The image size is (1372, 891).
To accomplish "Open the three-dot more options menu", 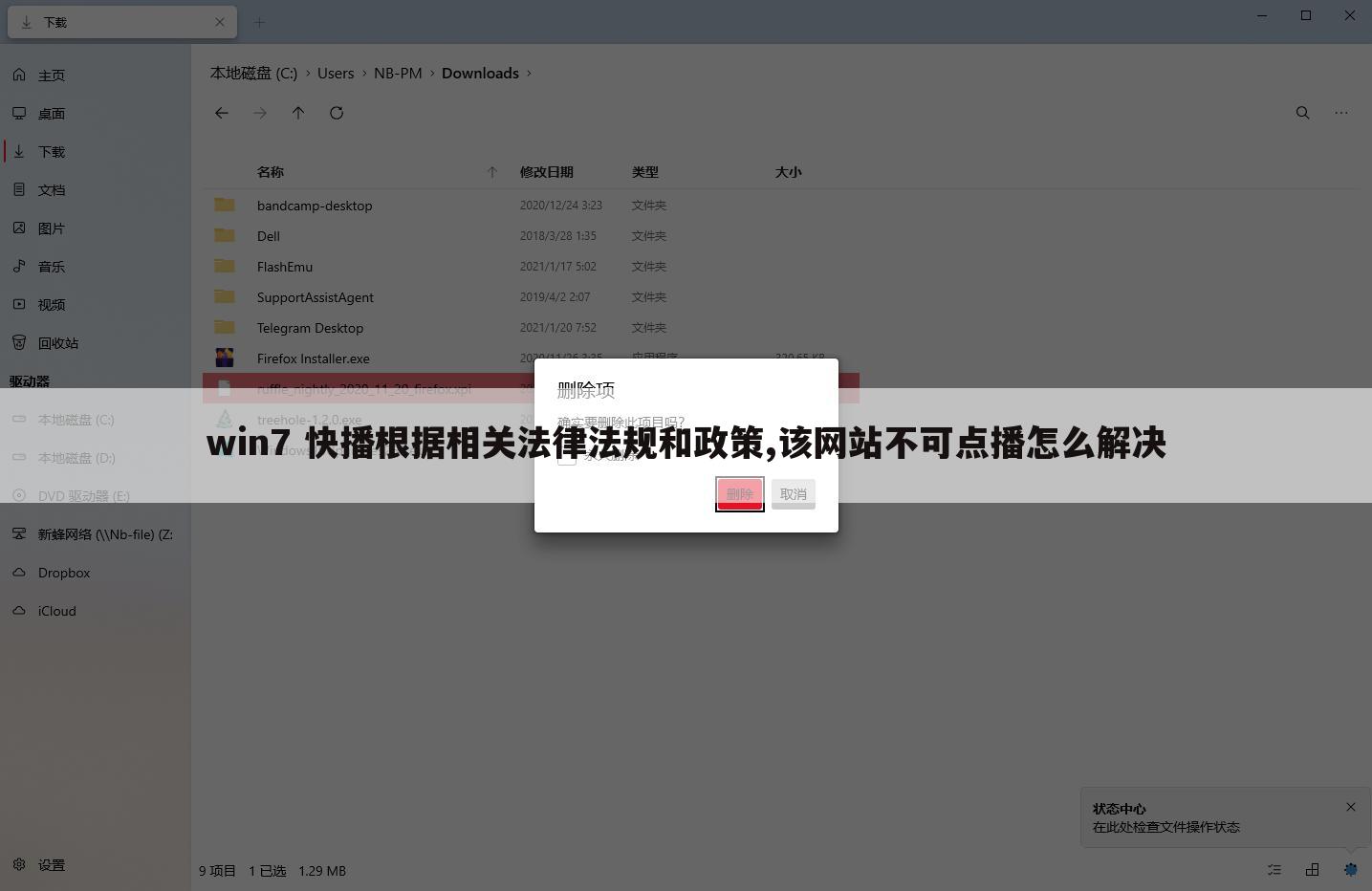I will pyautogui.click(x=1341, y=113).
